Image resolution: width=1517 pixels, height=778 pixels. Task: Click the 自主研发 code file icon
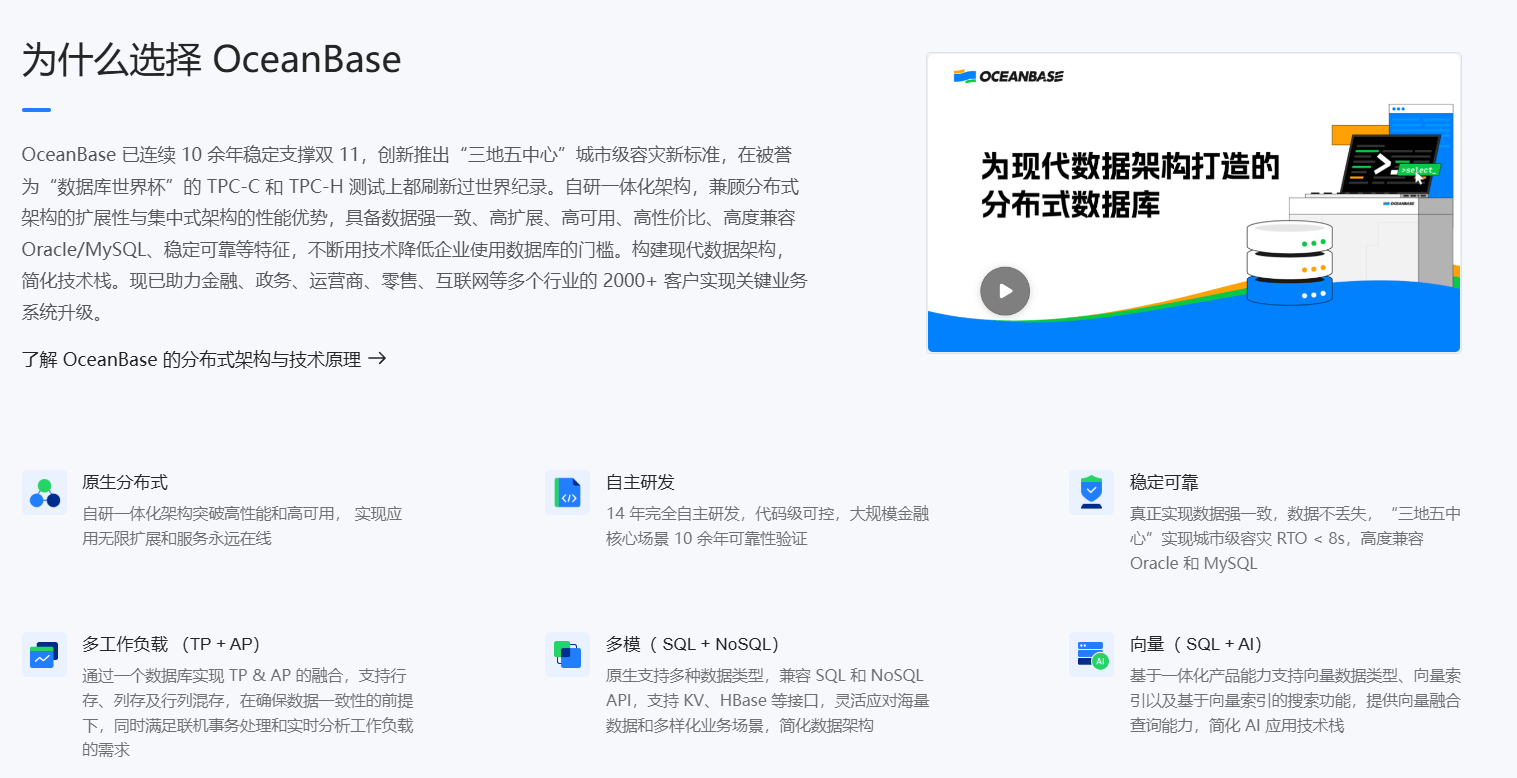click(x=568, y=493)
